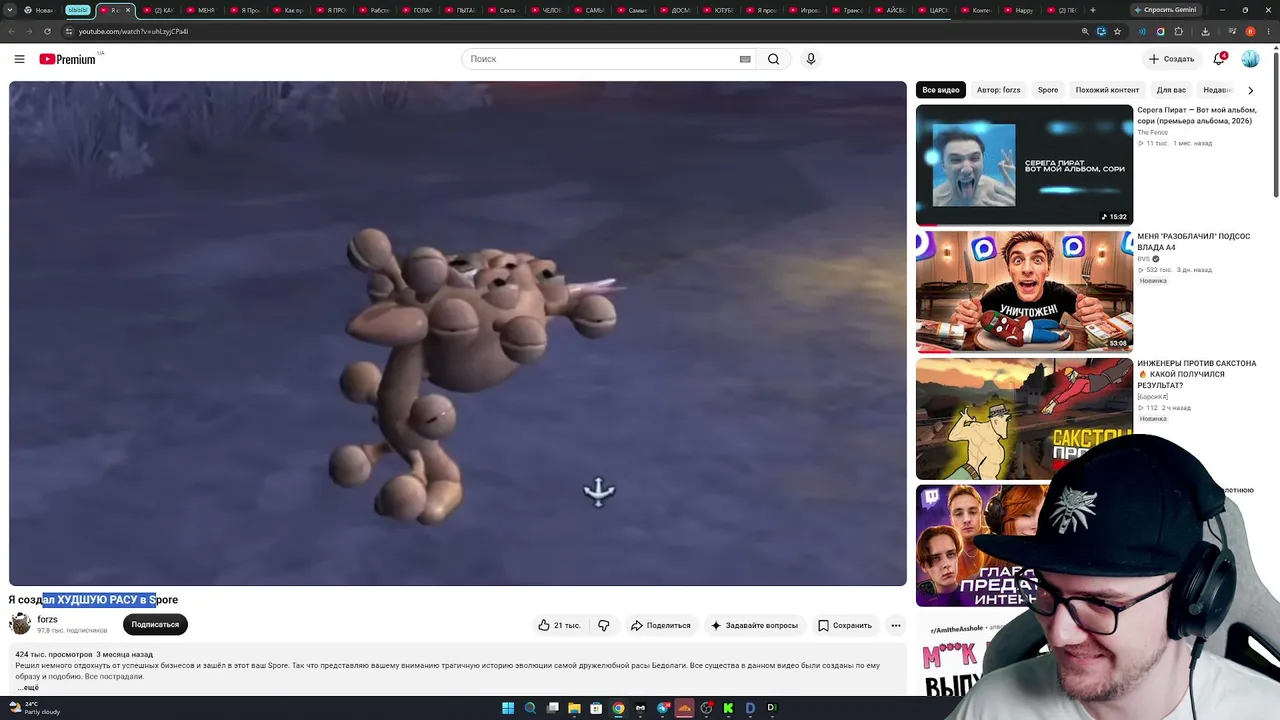The height and width of the screenshot is (720, 1280).
Task: Click the 'Подписаться' subscribe button
Action: click(155, 625)
